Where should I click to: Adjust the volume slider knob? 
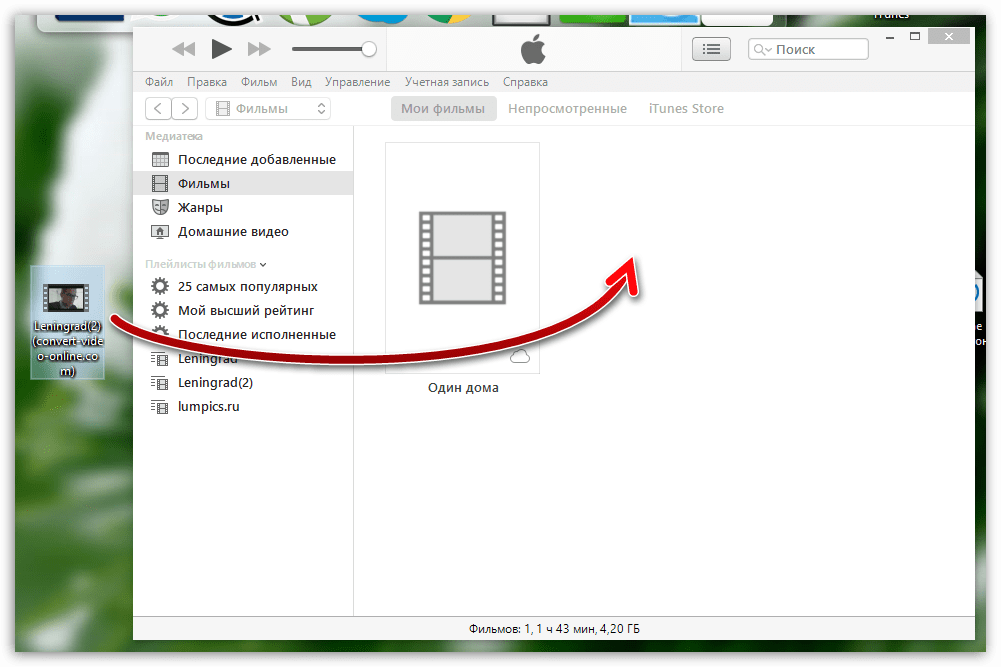pyautogui.click(x=369, y=49)
